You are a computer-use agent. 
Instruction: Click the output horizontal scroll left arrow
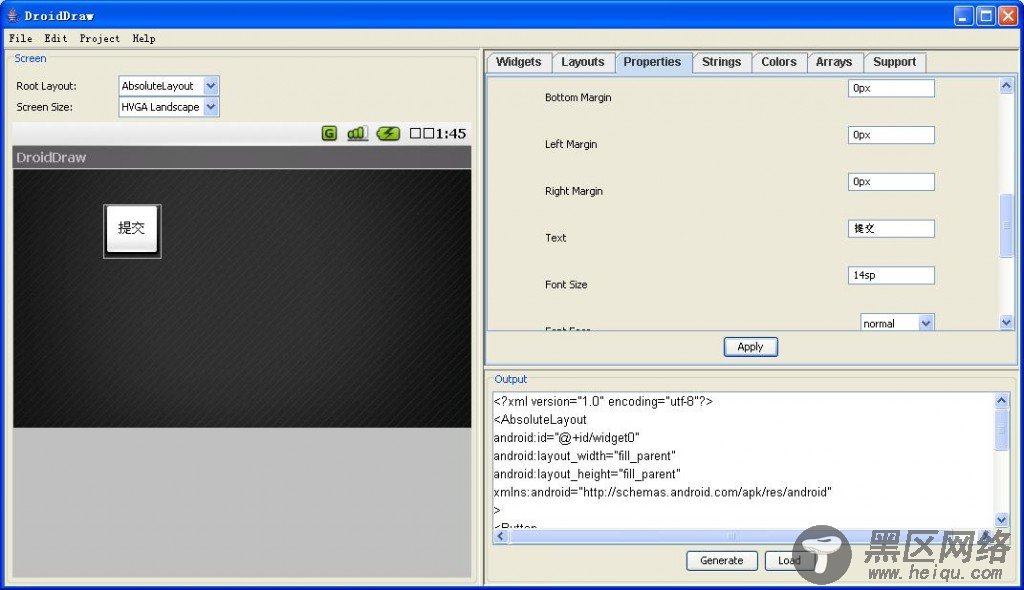[x=501, y=536]
